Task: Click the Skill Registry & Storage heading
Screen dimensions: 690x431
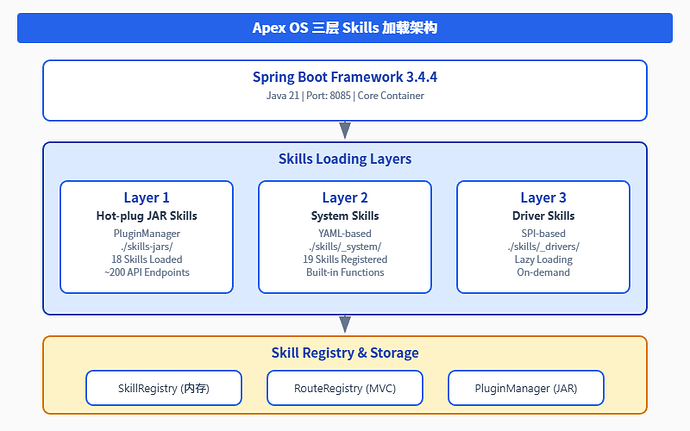Action: point(345,353)
